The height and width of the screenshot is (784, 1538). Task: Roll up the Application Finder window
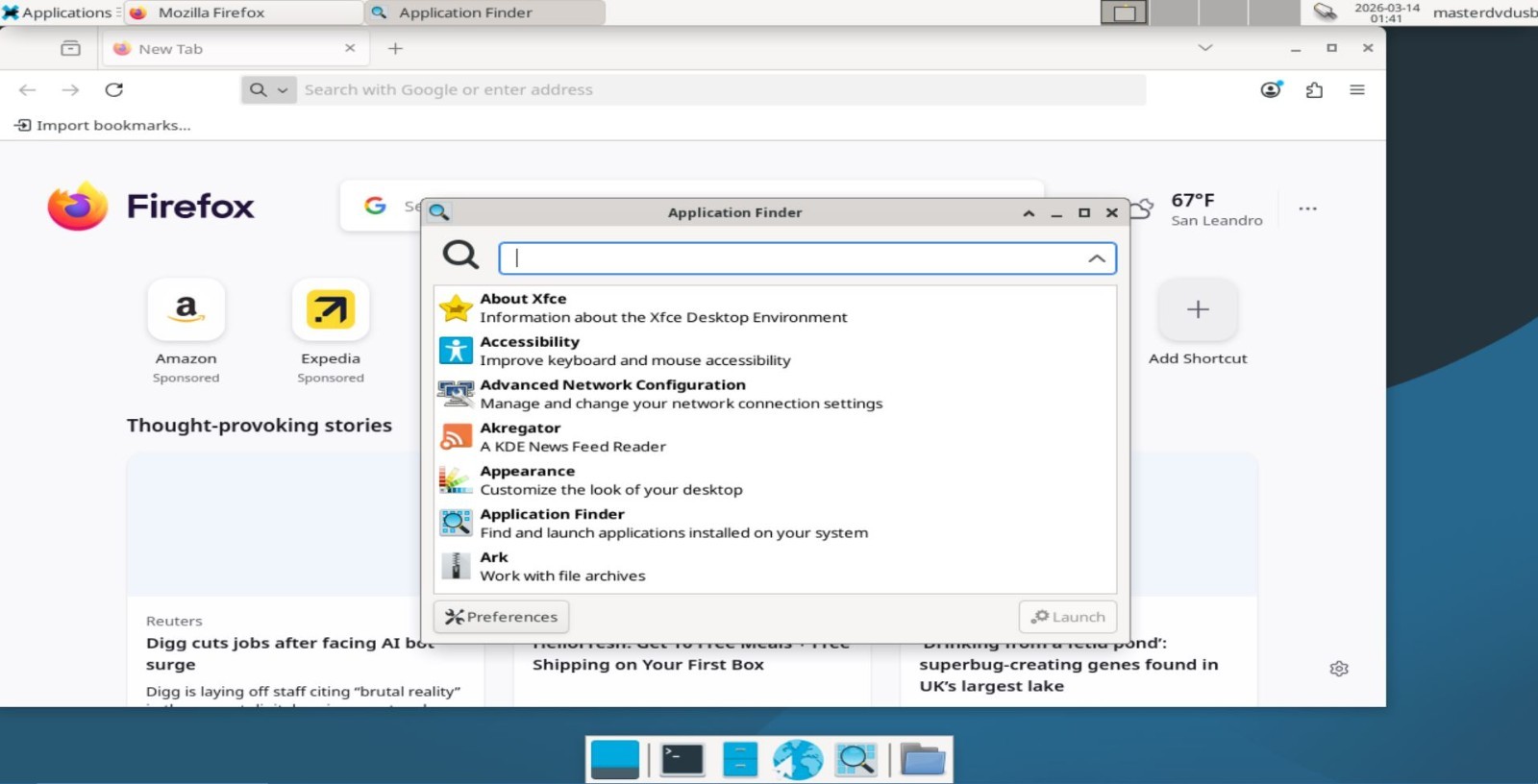tap(1029, 212)
